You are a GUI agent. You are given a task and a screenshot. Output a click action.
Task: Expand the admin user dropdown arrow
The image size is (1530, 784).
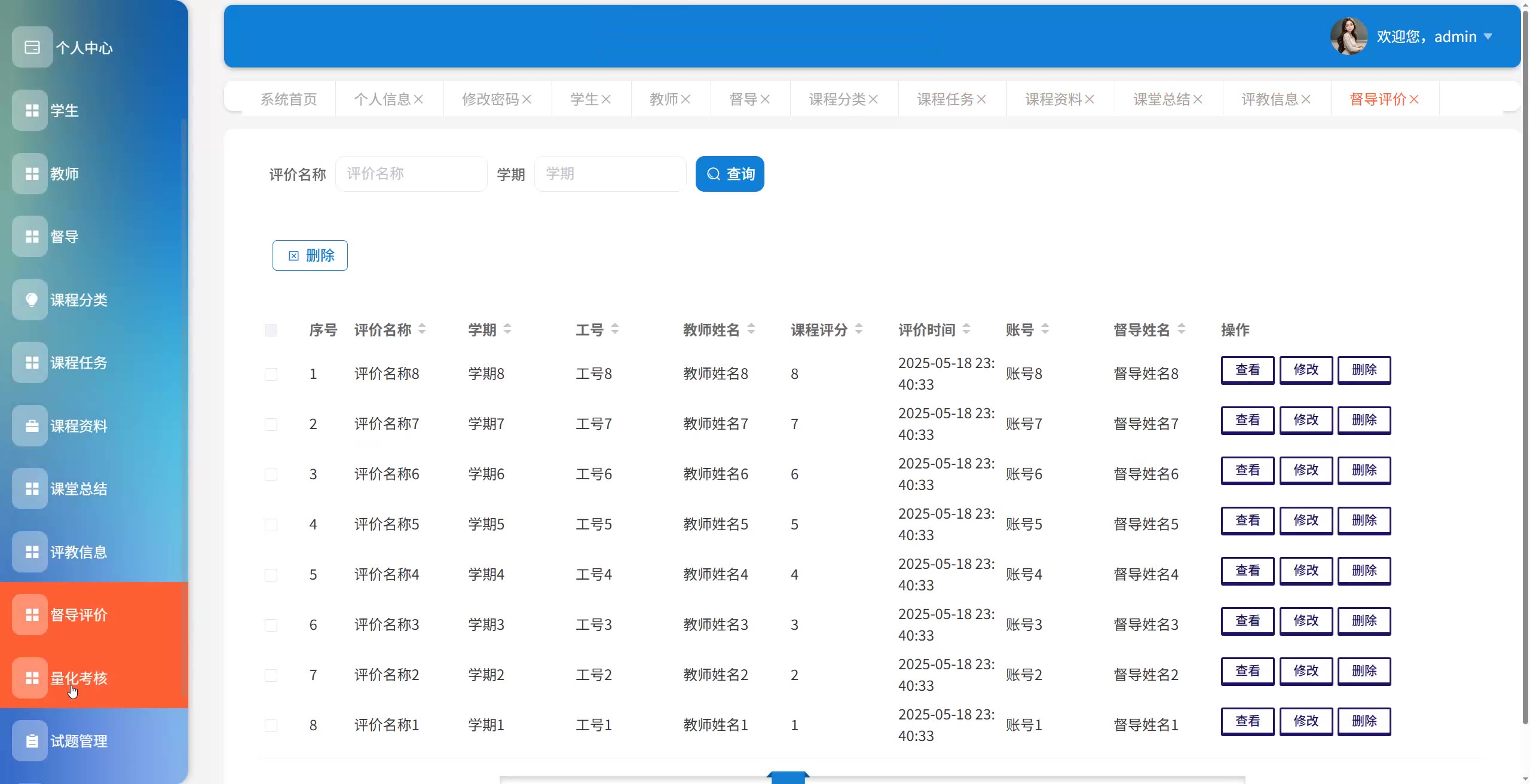click(x=1488, y=36)
